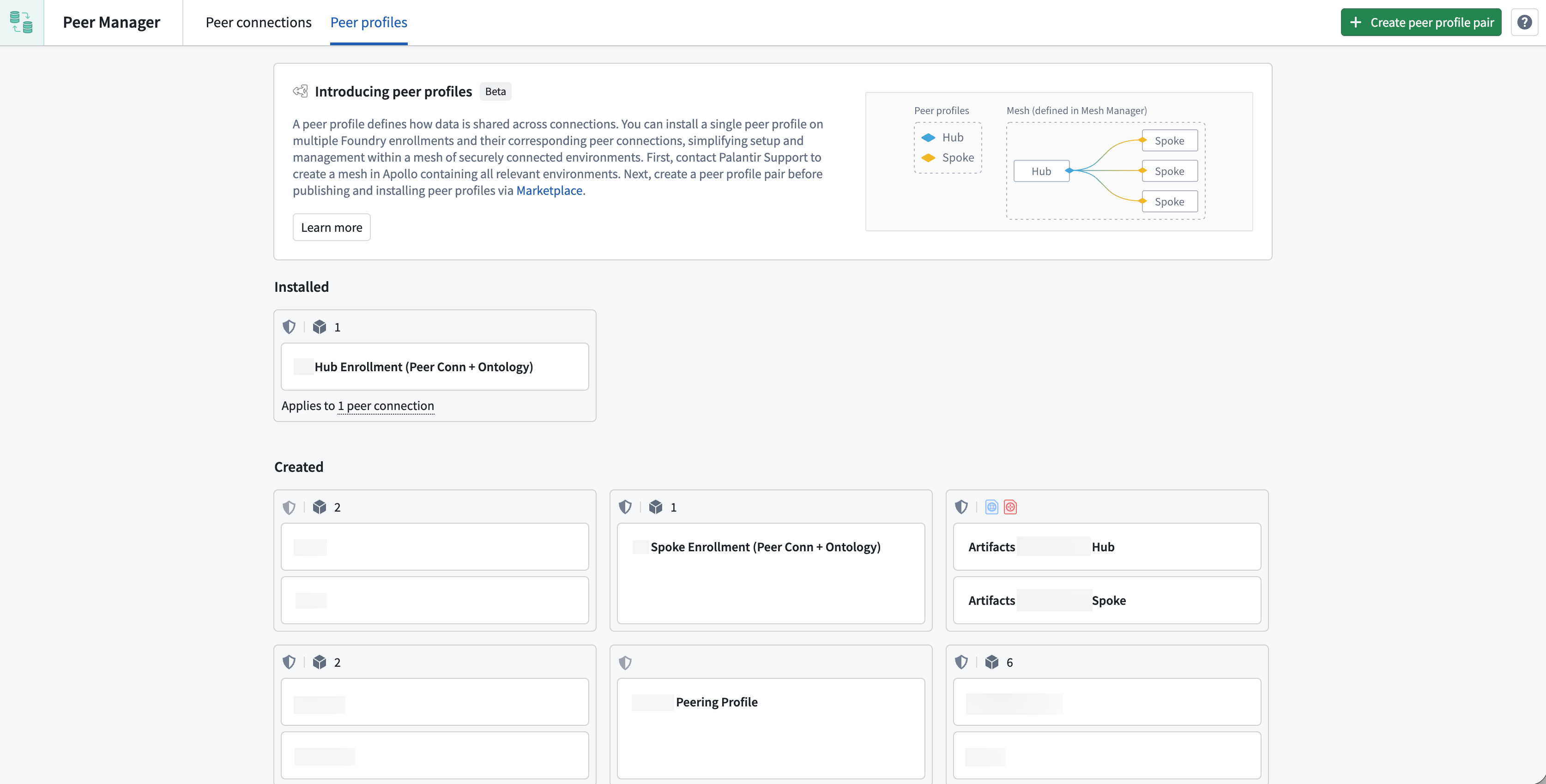Click shield icon on card with 6 packages
The height and width of the screenshot is (784, 1546).
961,662
